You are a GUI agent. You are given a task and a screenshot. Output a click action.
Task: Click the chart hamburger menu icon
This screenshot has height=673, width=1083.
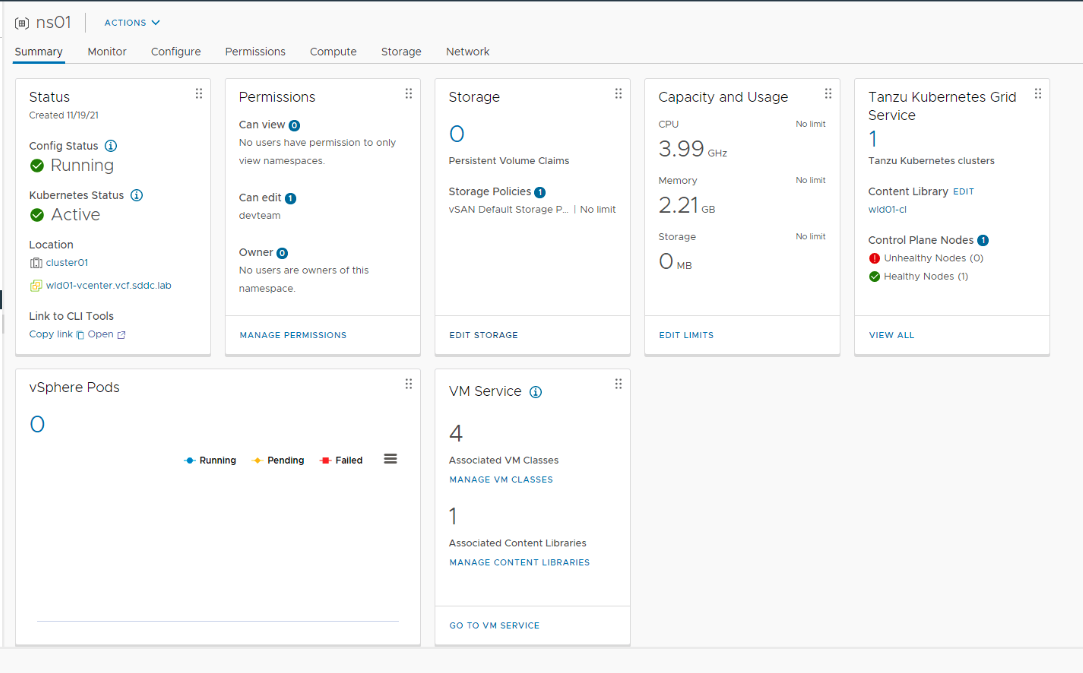pos(390,459)
